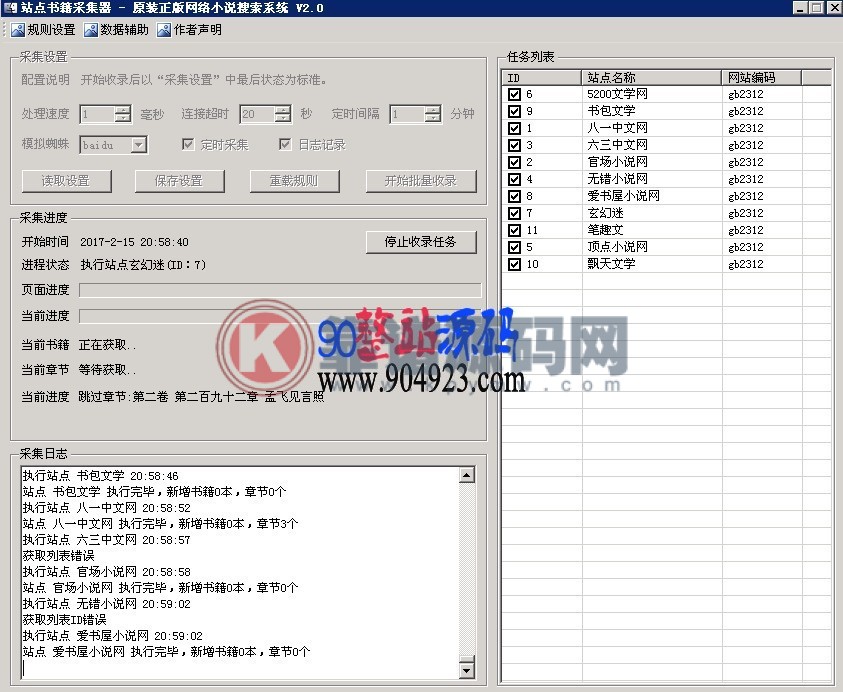Toggle checkbox for 顶点小说网
This screenshot has height=692, width=843.
(515, 247)
